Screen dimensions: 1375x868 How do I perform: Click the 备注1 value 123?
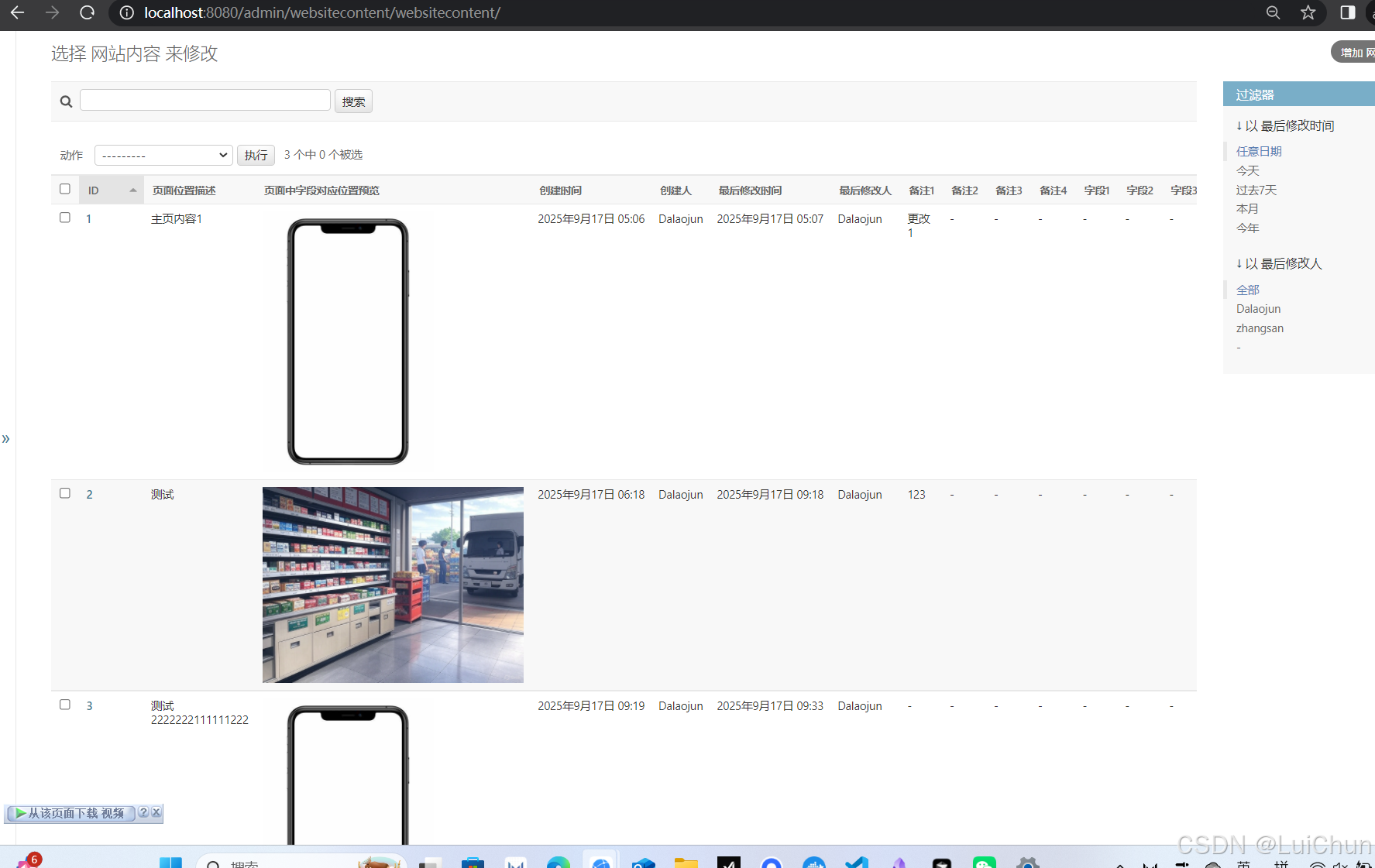pyautogui.click(x=916, y=495)
